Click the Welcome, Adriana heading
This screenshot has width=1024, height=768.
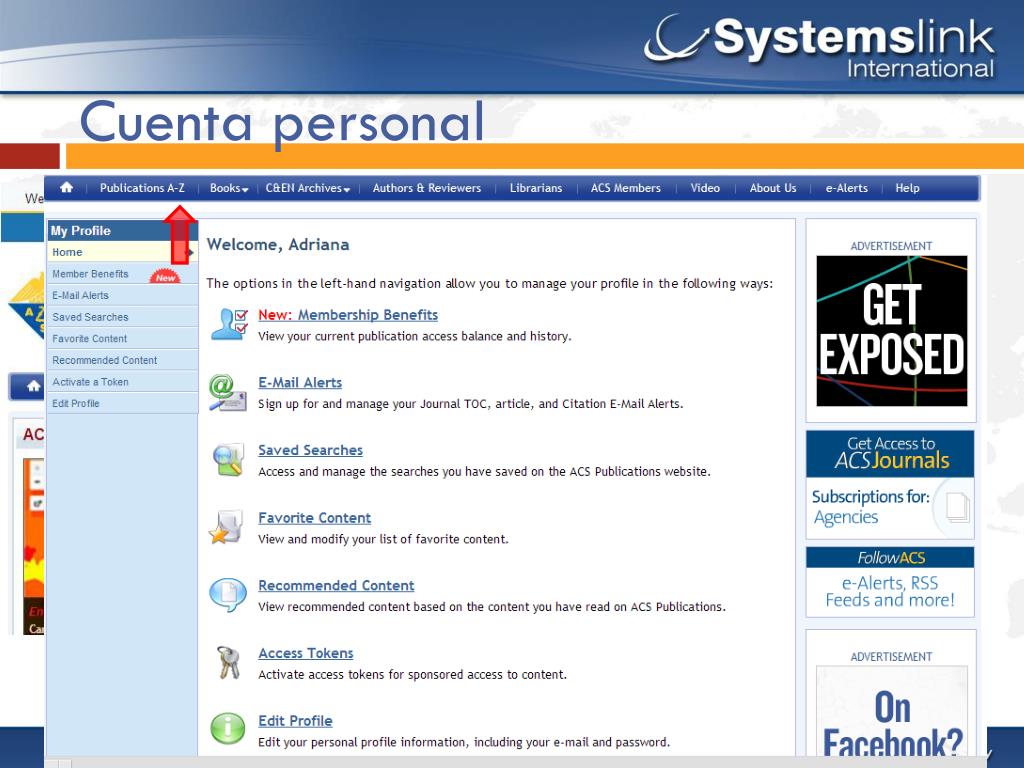[278, 244]
